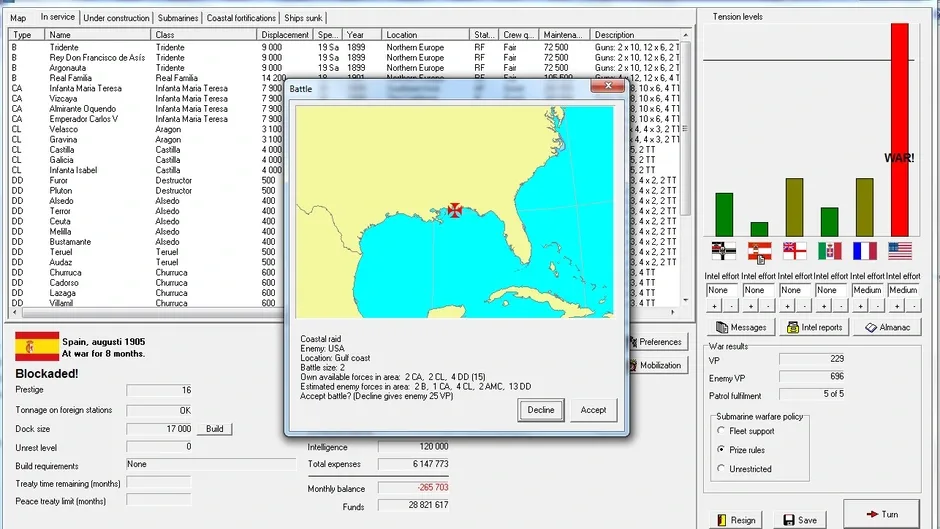Screen dimensions: 940x529
Task: Sort ship list by Description column
Action: [x=635, y=35]
